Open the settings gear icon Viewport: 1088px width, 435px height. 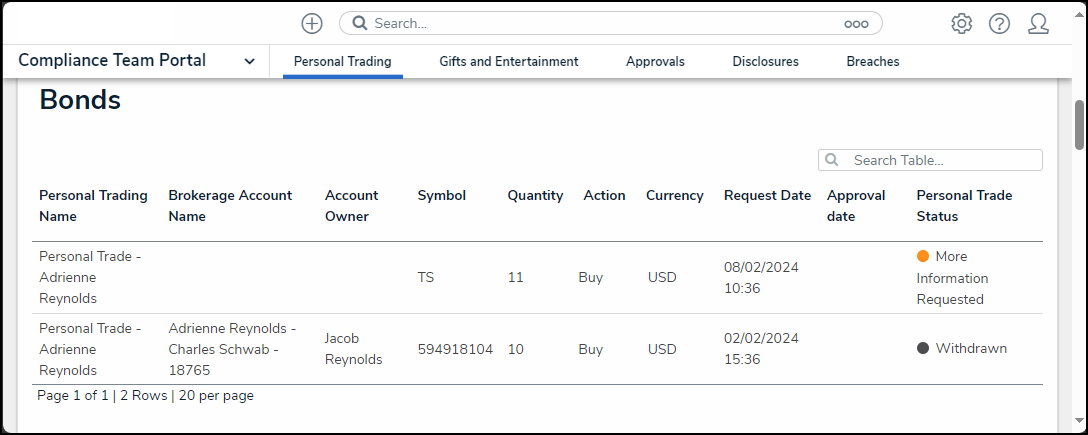tap(961, 24)
